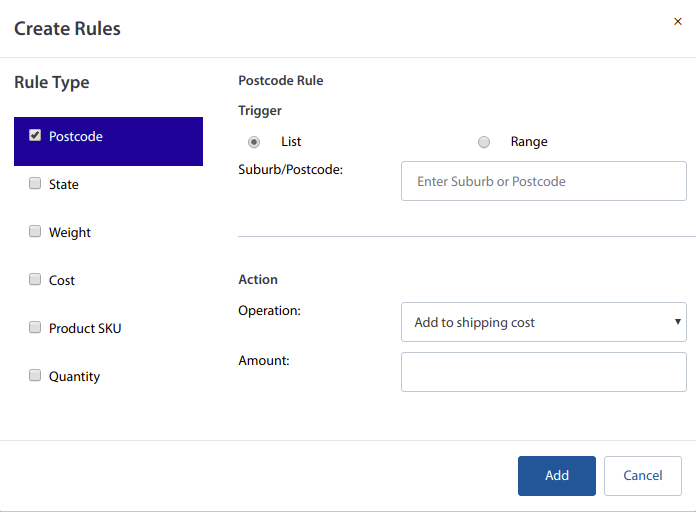Viewport: 696px width, 512px height.
Task: Tick the Quantity checkbox
Action: [35, 376]
